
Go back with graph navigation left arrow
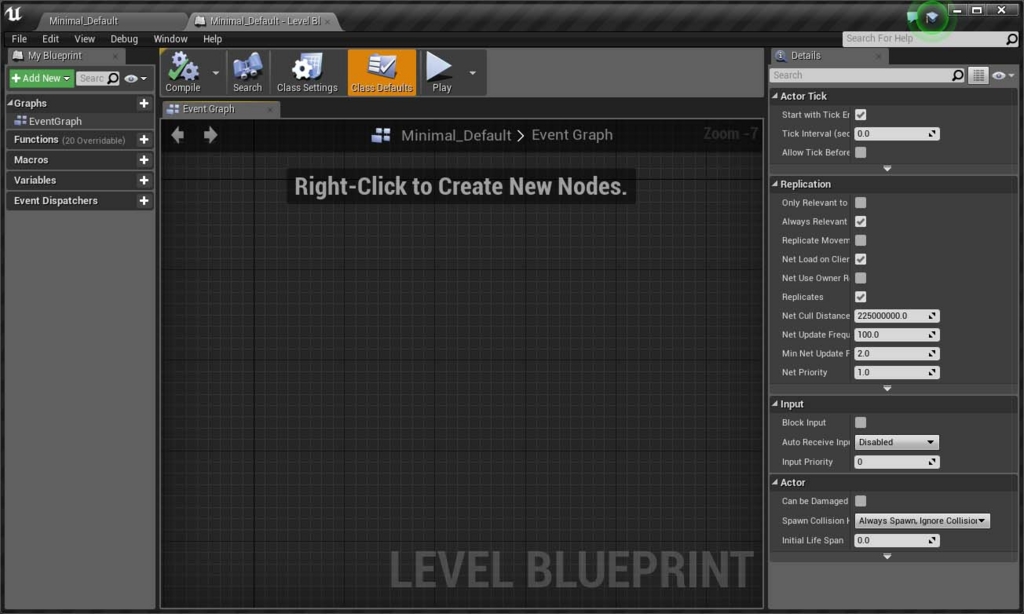178,135
